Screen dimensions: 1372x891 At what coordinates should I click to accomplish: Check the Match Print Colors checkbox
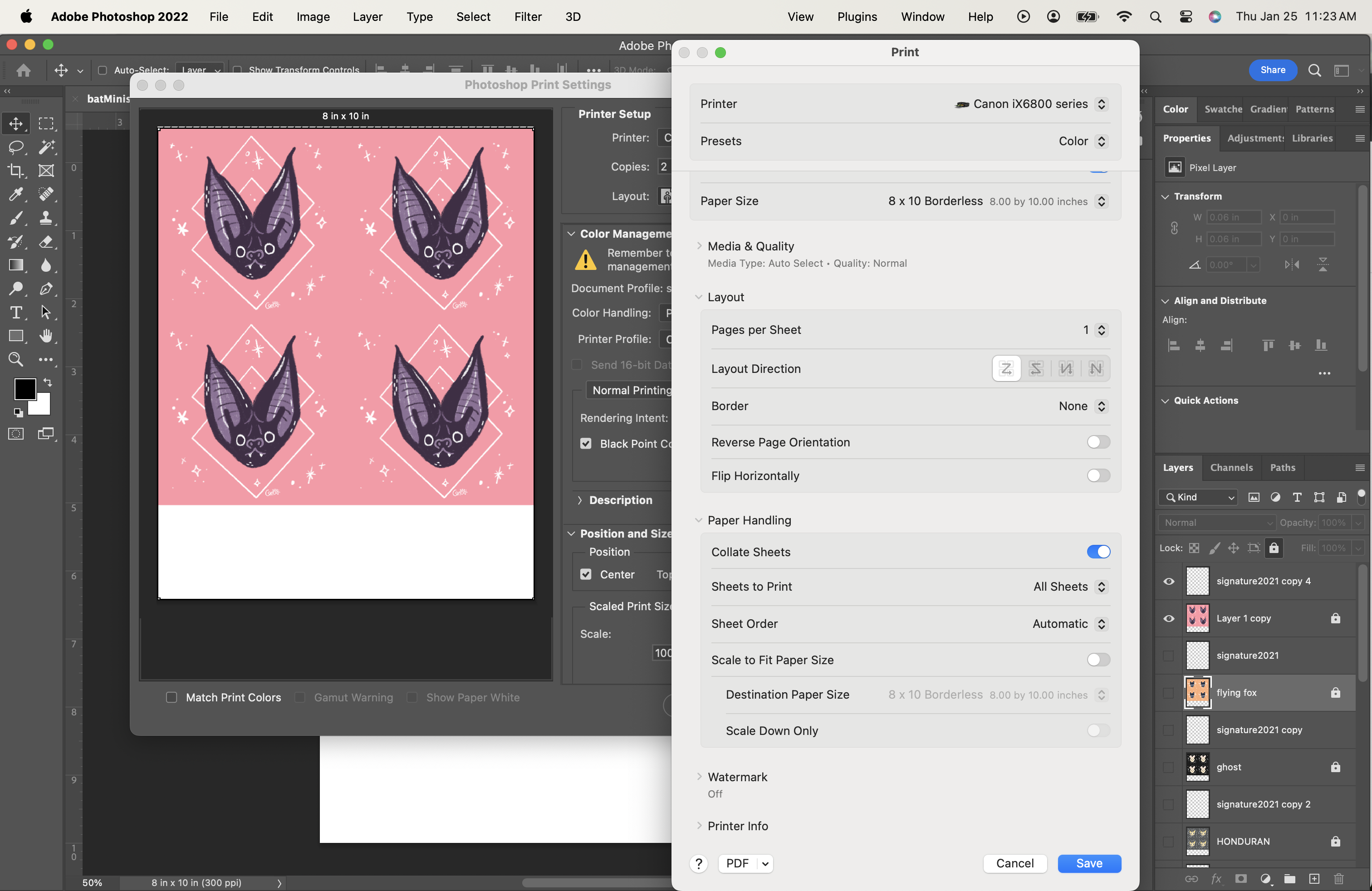(x=172, y=697)
